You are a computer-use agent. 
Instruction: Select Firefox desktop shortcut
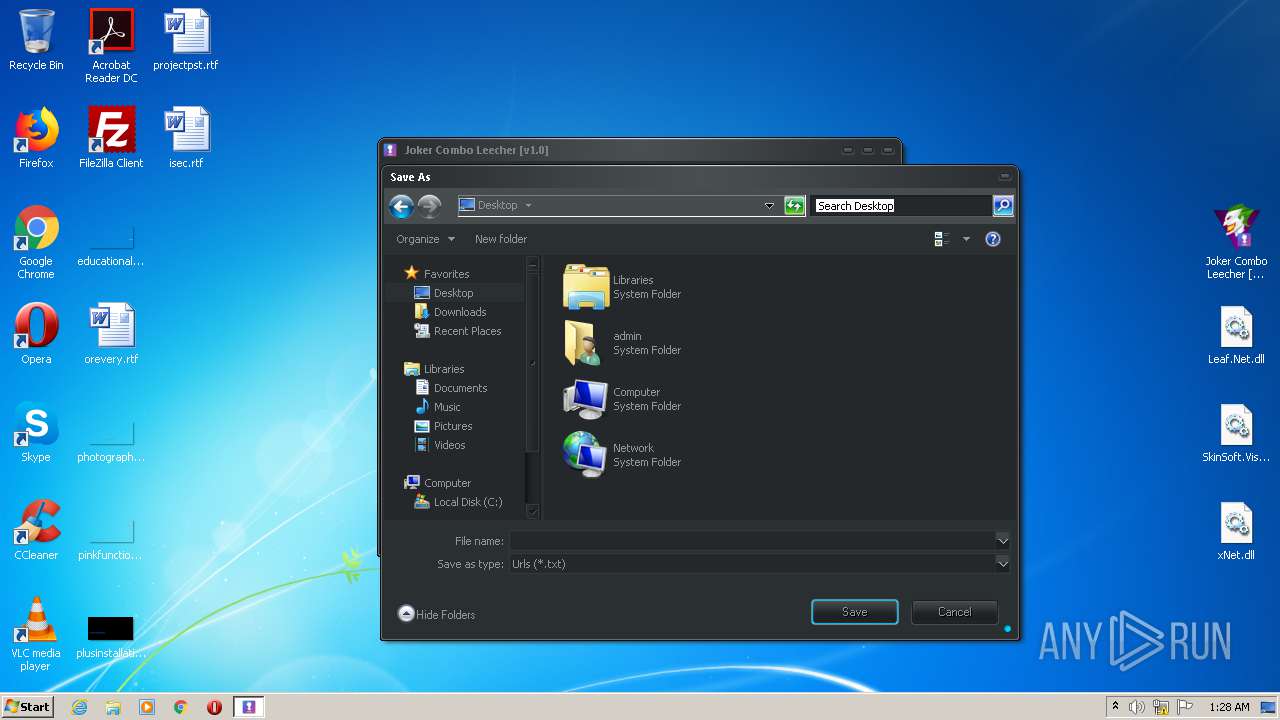point(36,138)
